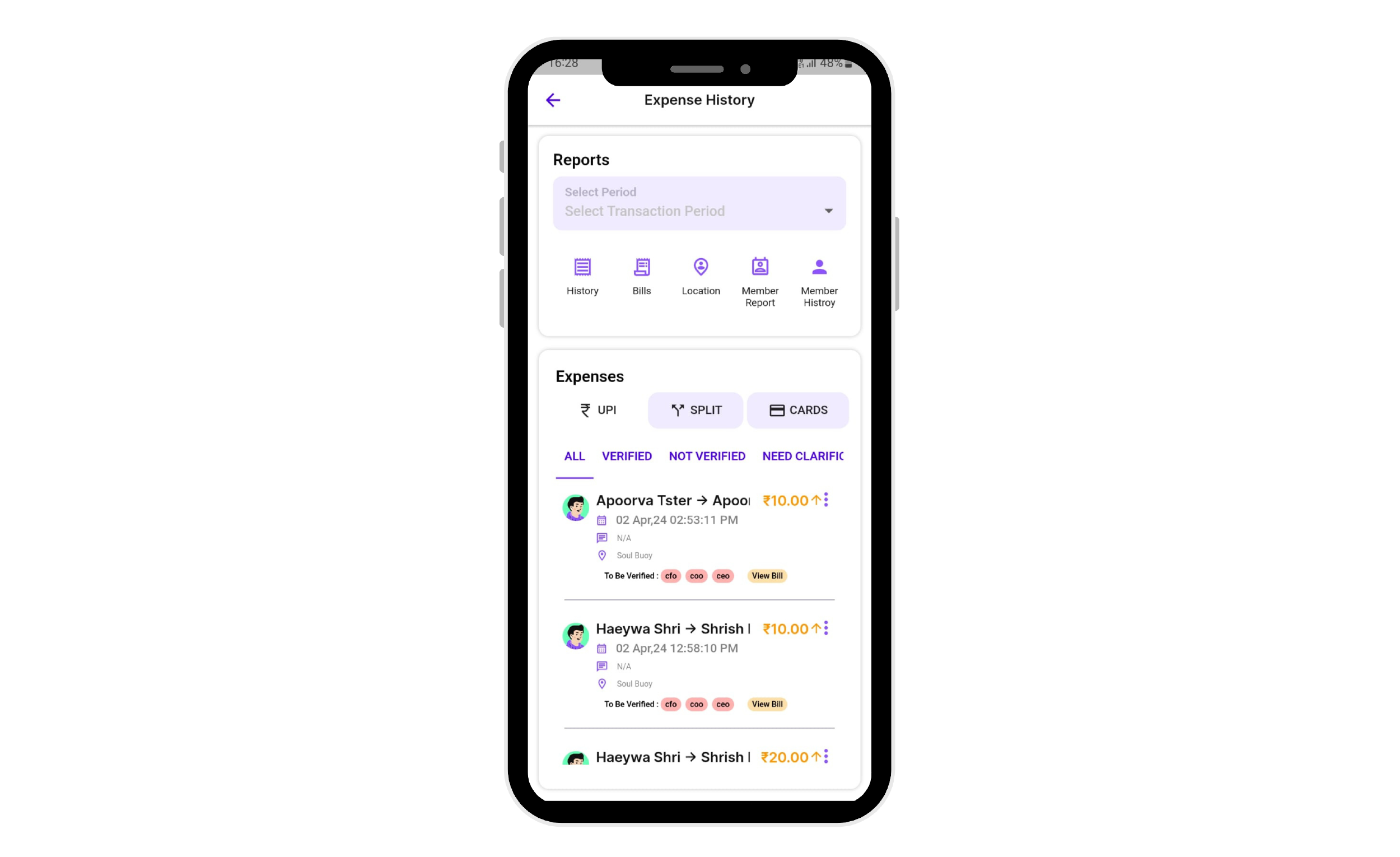Select the UPI expenses tab

597,410
